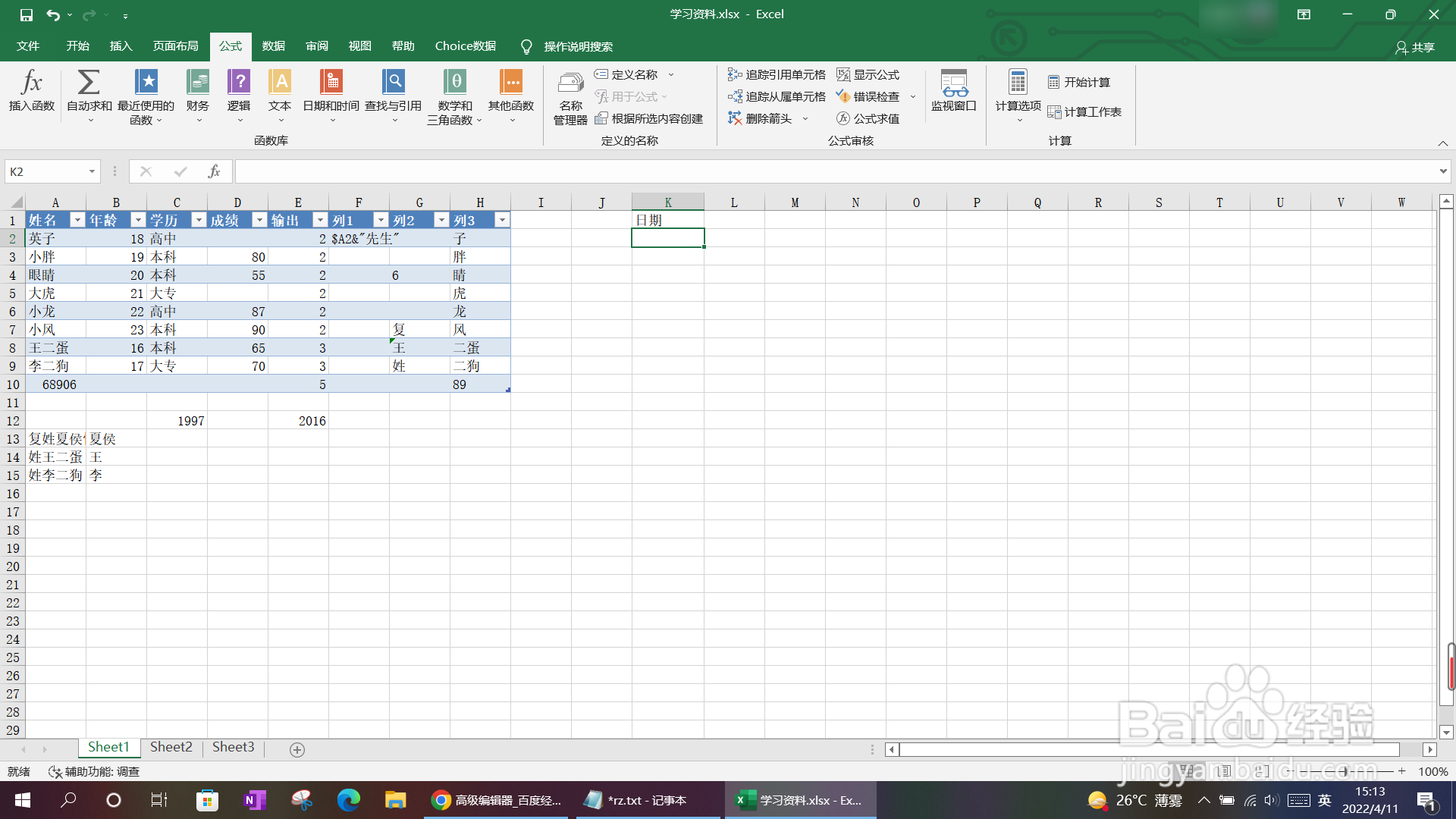The height and width of the screenshot is (819, 1456).
Task: Switch to the 页面布局 ribbon tab
Action: click(x=175, y=46)
